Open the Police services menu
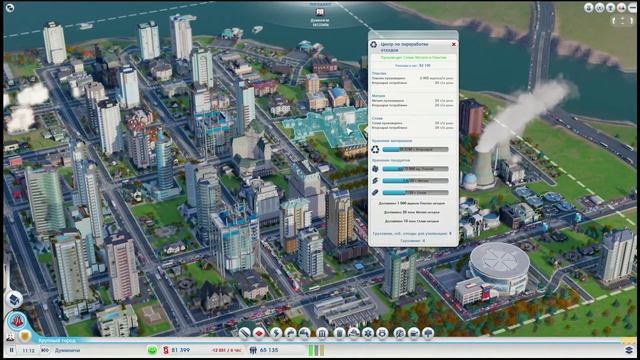 coord(382,333)
